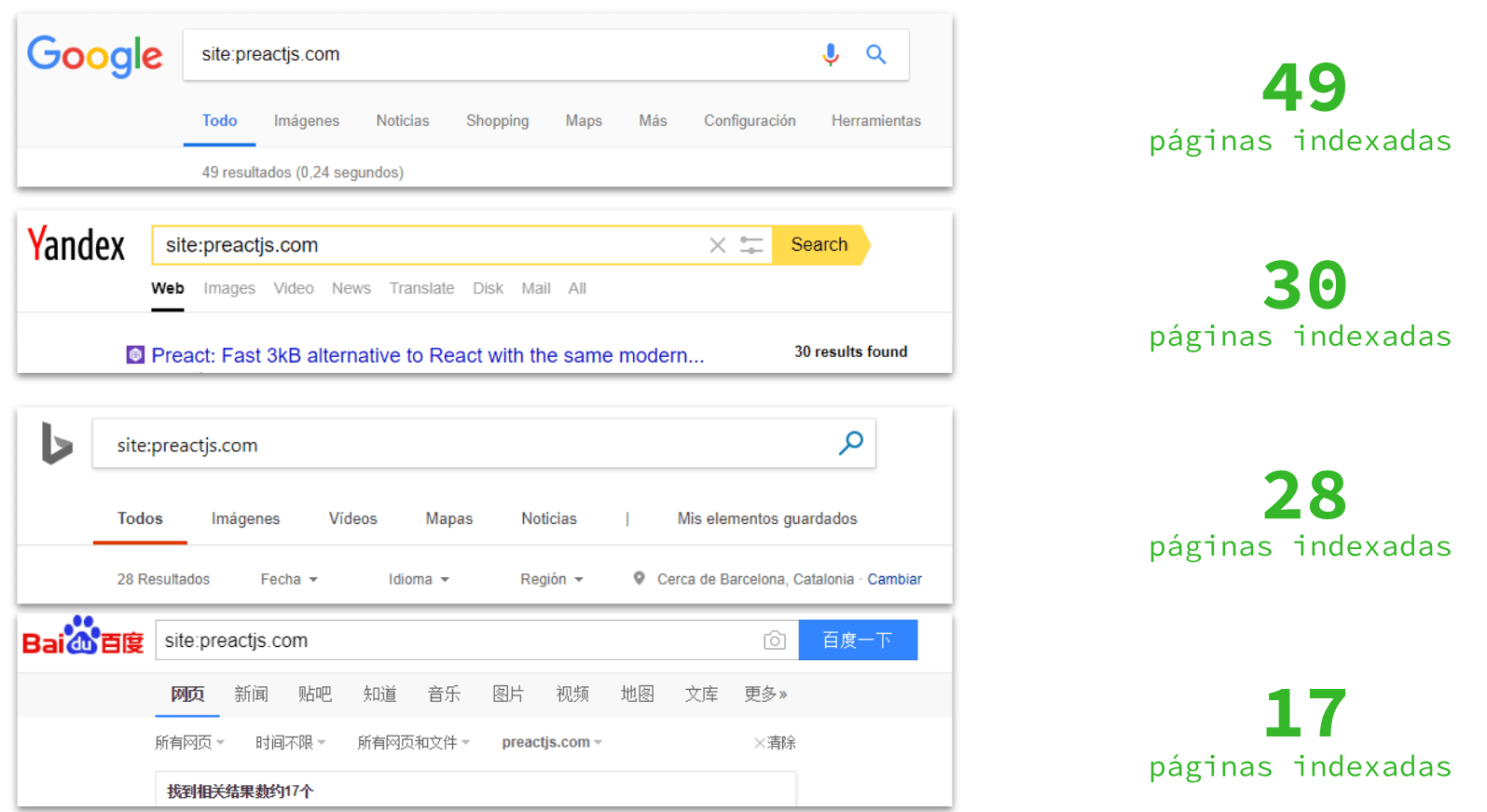
Task: Switch to Baidu 文库 tab
Action: pyautogui.click(x=701, y=694)
